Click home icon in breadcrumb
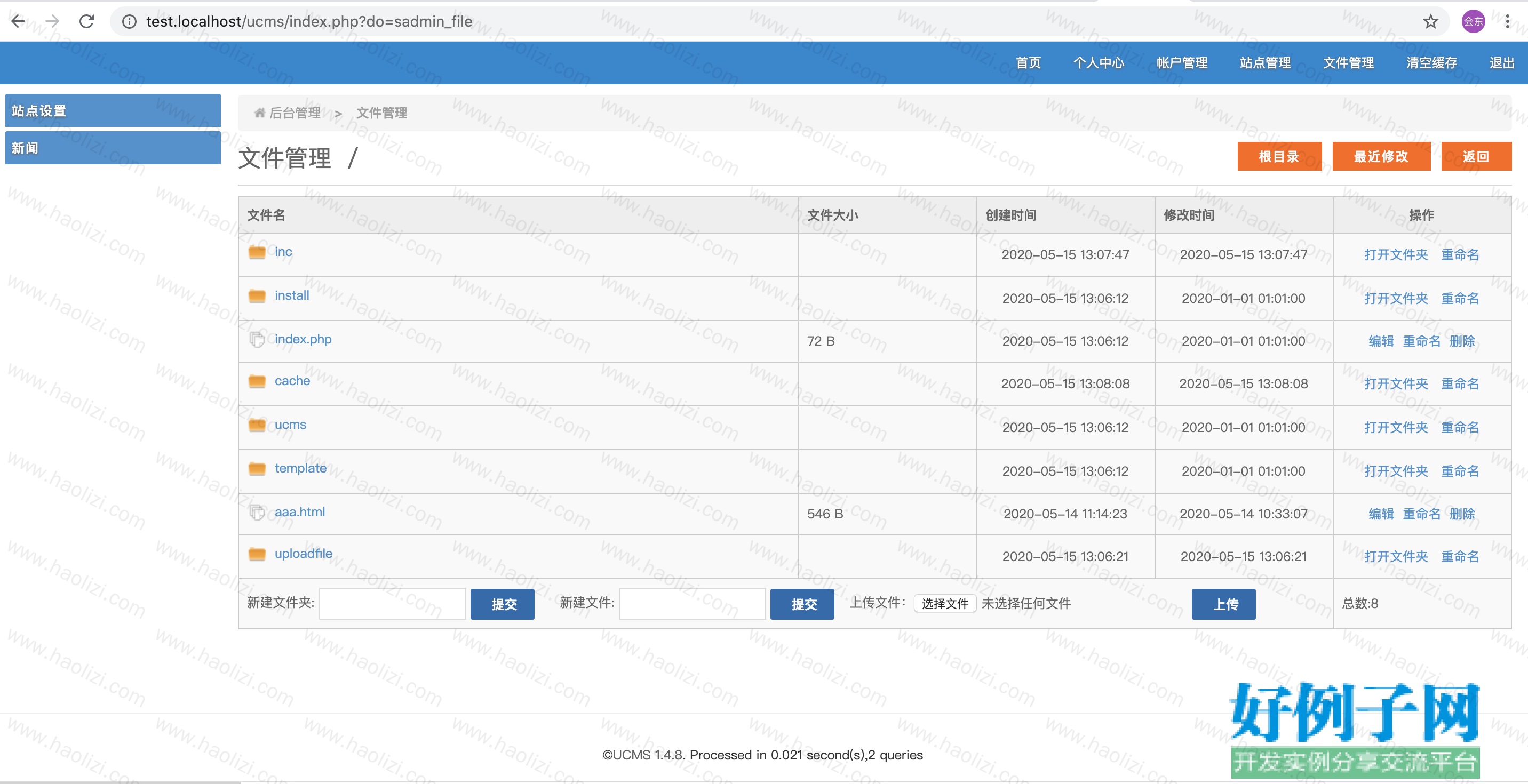1528x784 pixels. (259, 113)
